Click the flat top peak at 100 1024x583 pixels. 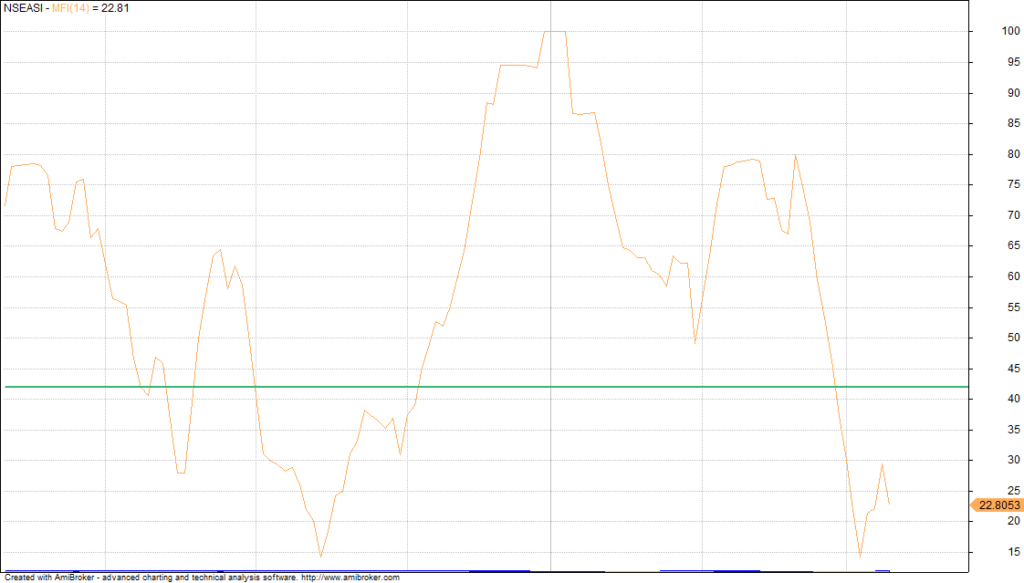(x=555, y=31)
